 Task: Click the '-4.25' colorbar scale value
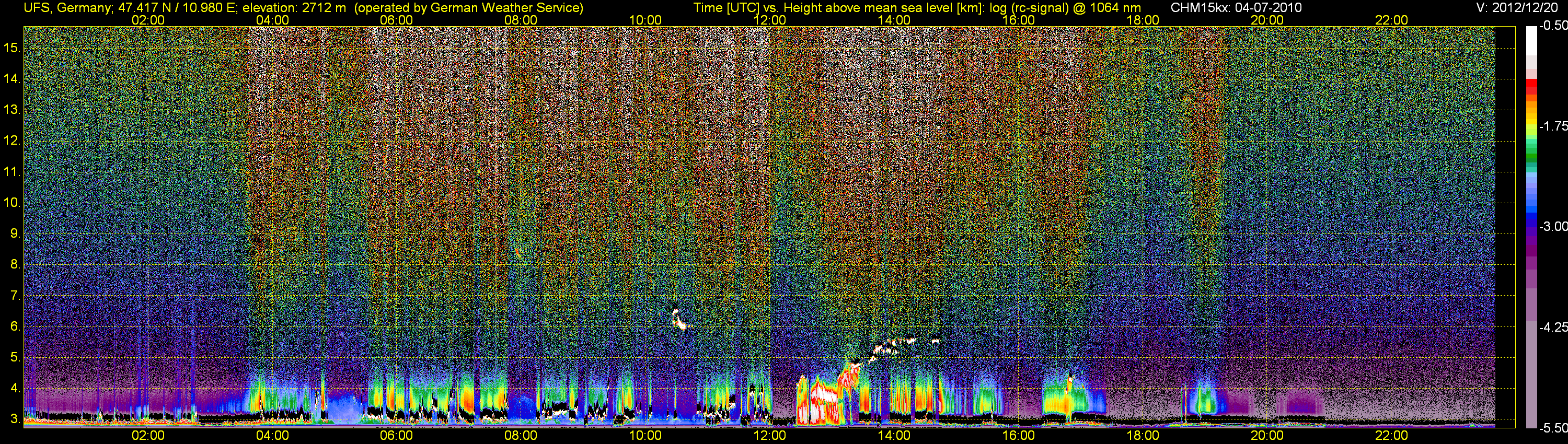(1553, 327)
